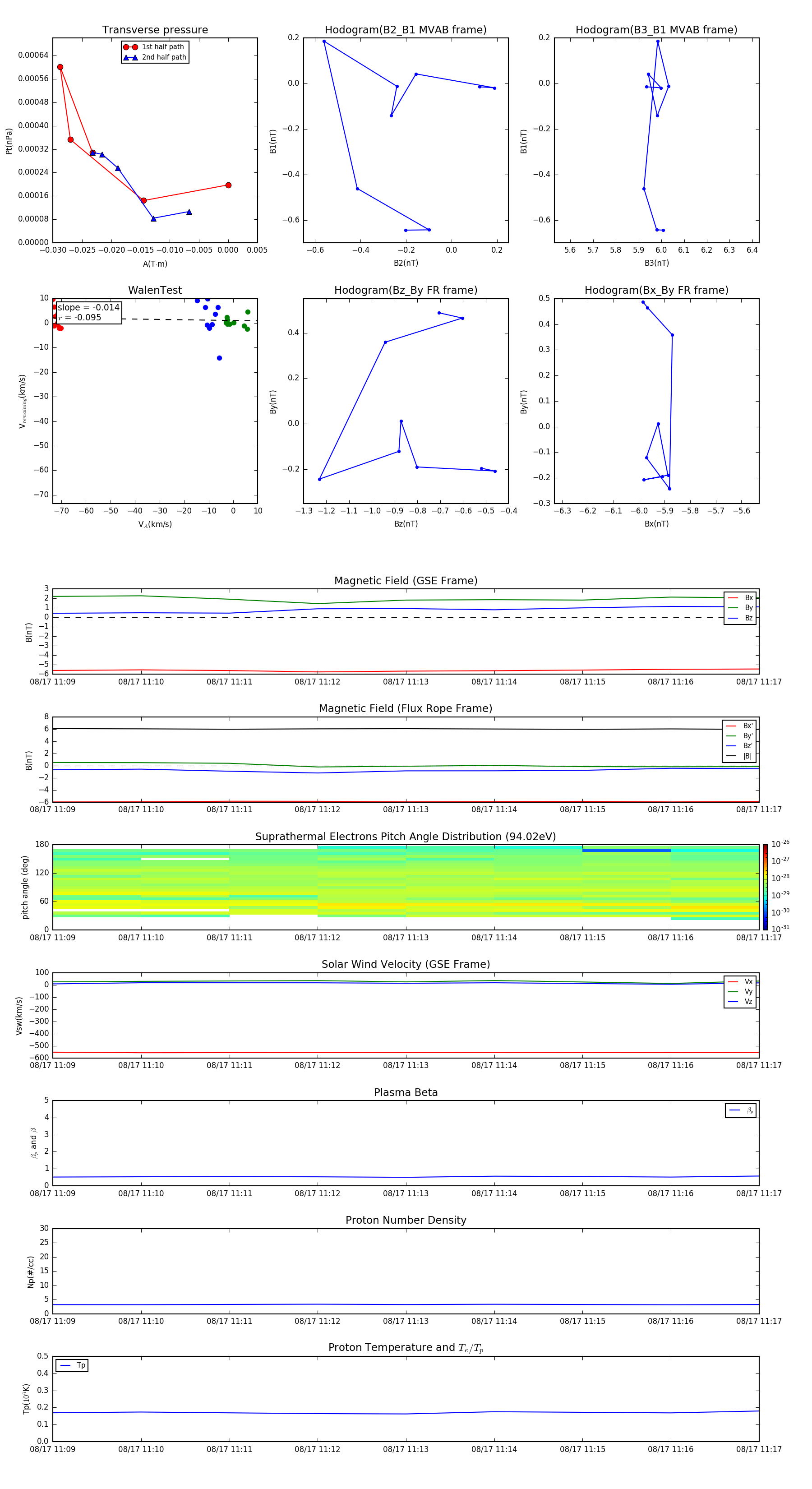Click the 'Magnetic Field (GSE Frame)' title

[x=406, y=581]
